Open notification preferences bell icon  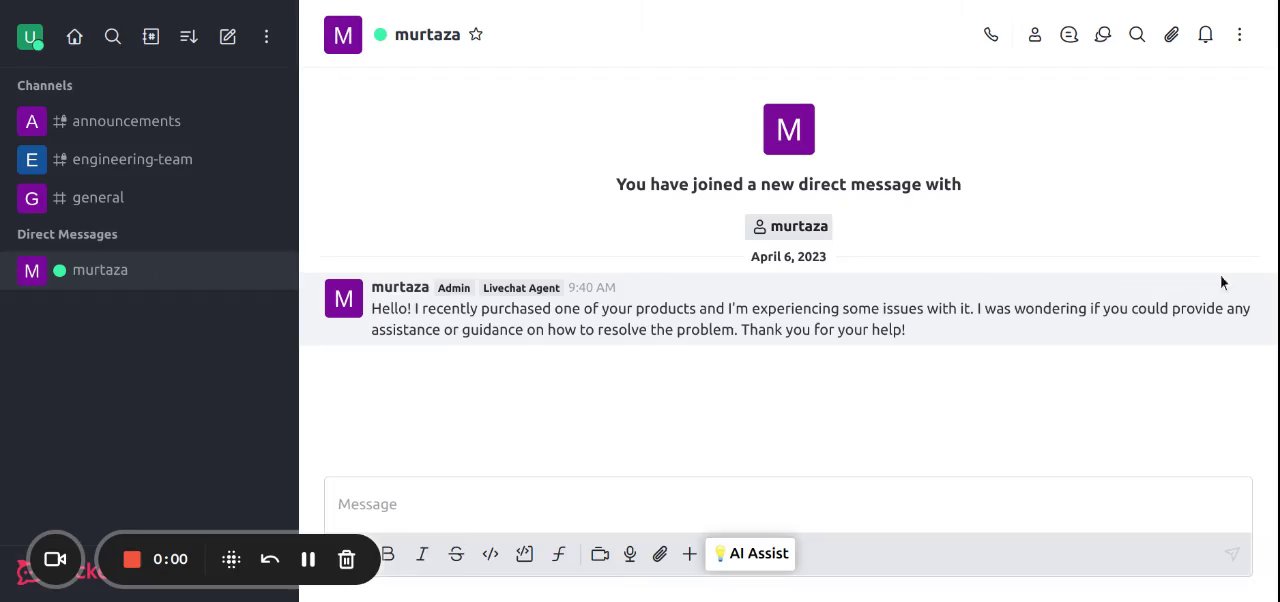tap(1205, 35)
